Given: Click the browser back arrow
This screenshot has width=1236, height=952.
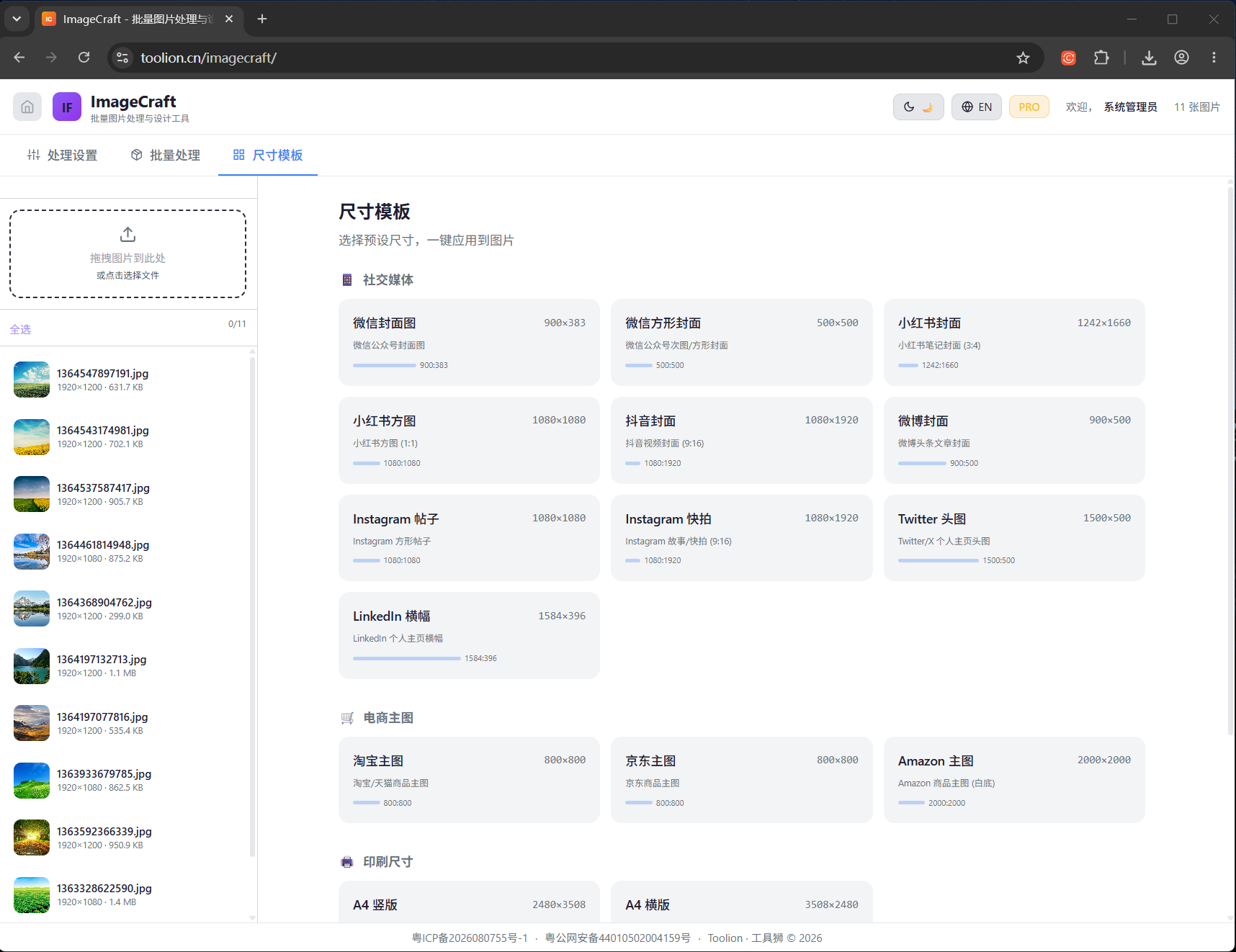Looking at the screenshot, I should pos(19,58).
